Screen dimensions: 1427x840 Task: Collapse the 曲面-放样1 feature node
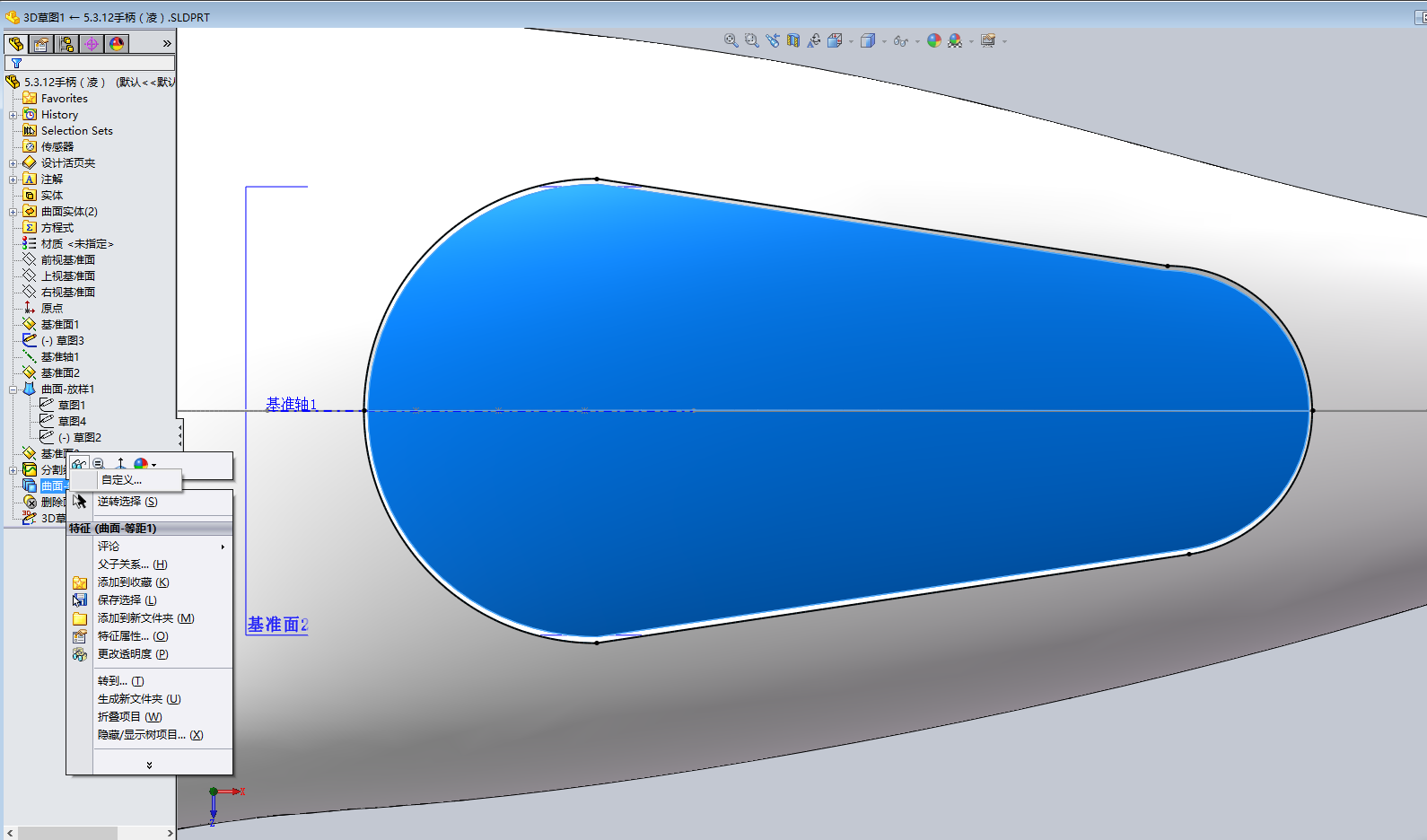coord(13,389)
